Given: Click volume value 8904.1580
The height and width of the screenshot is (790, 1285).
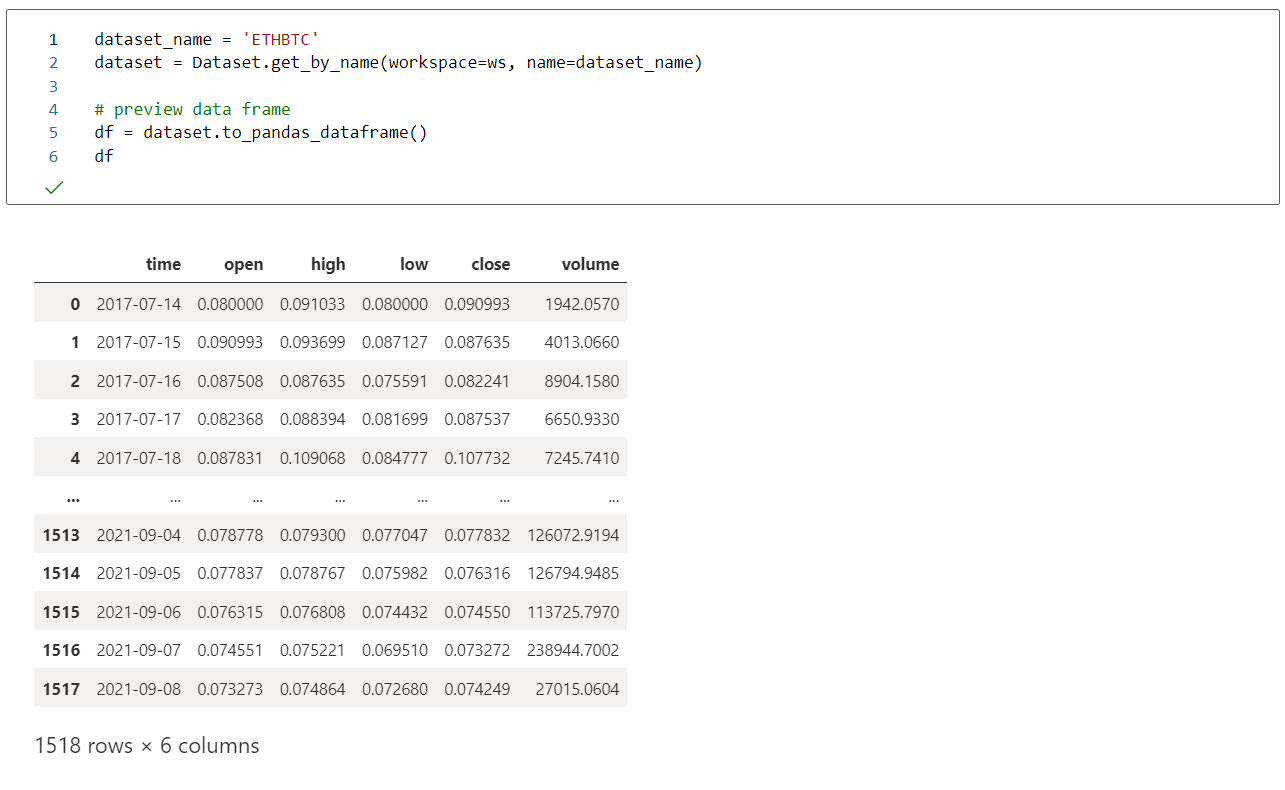Looking at the screenshot, I should pyautogui.click(x=582, y=380).
